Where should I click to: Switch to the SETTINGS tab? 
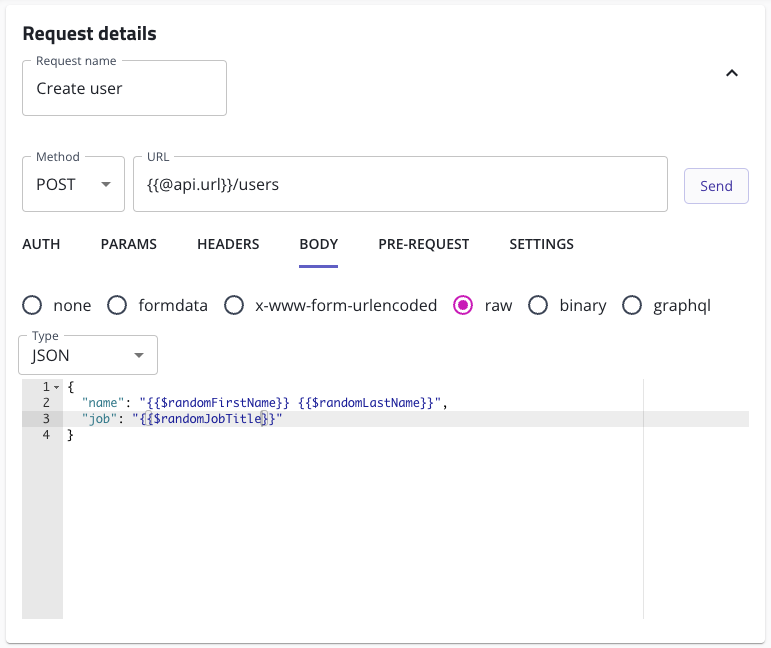(541, 244)
